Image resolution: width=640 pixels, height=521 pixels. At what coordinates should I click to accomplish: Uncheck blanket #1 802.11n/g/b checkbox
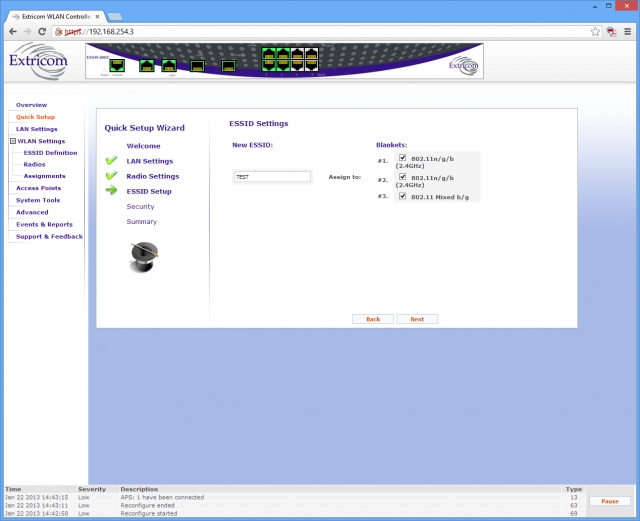[402, 158]
